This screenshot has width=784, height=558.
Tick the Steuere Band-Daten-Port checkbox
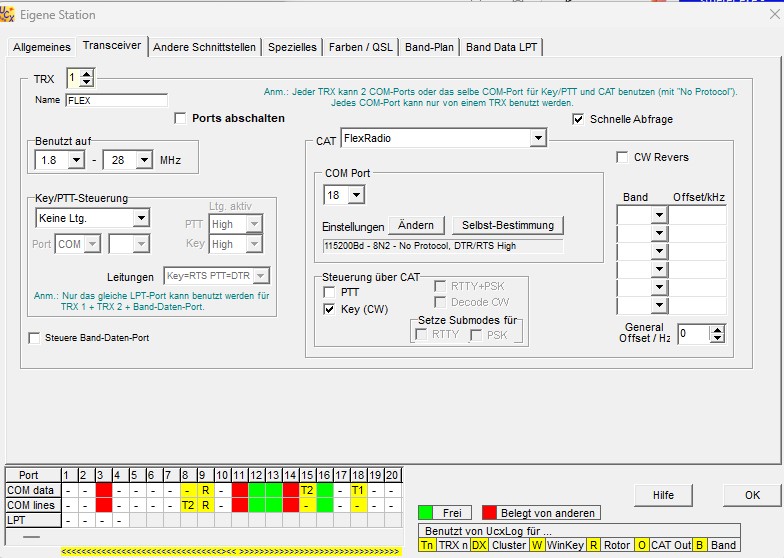coord(35,338)
